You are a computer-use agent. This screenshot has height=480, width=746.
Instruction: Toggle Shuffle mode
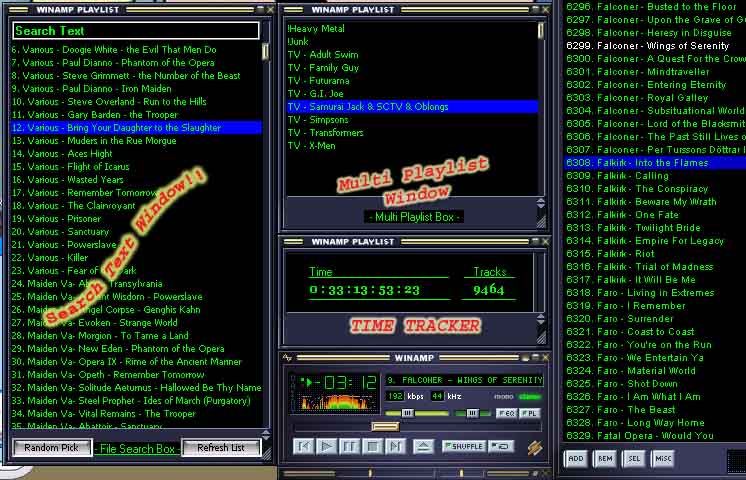pos(464,446)
